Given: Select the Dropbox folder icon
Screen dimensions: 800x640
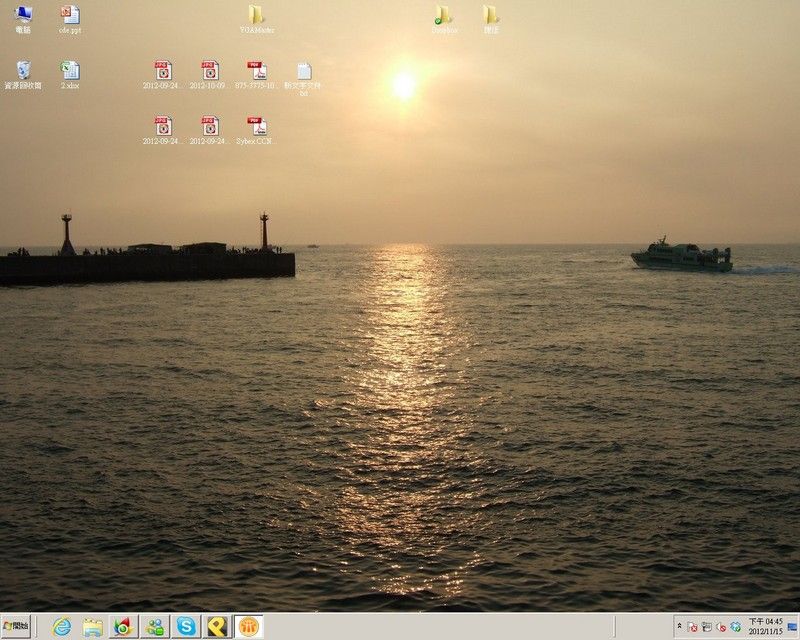Looking at the screenshot, I should 444,17.
